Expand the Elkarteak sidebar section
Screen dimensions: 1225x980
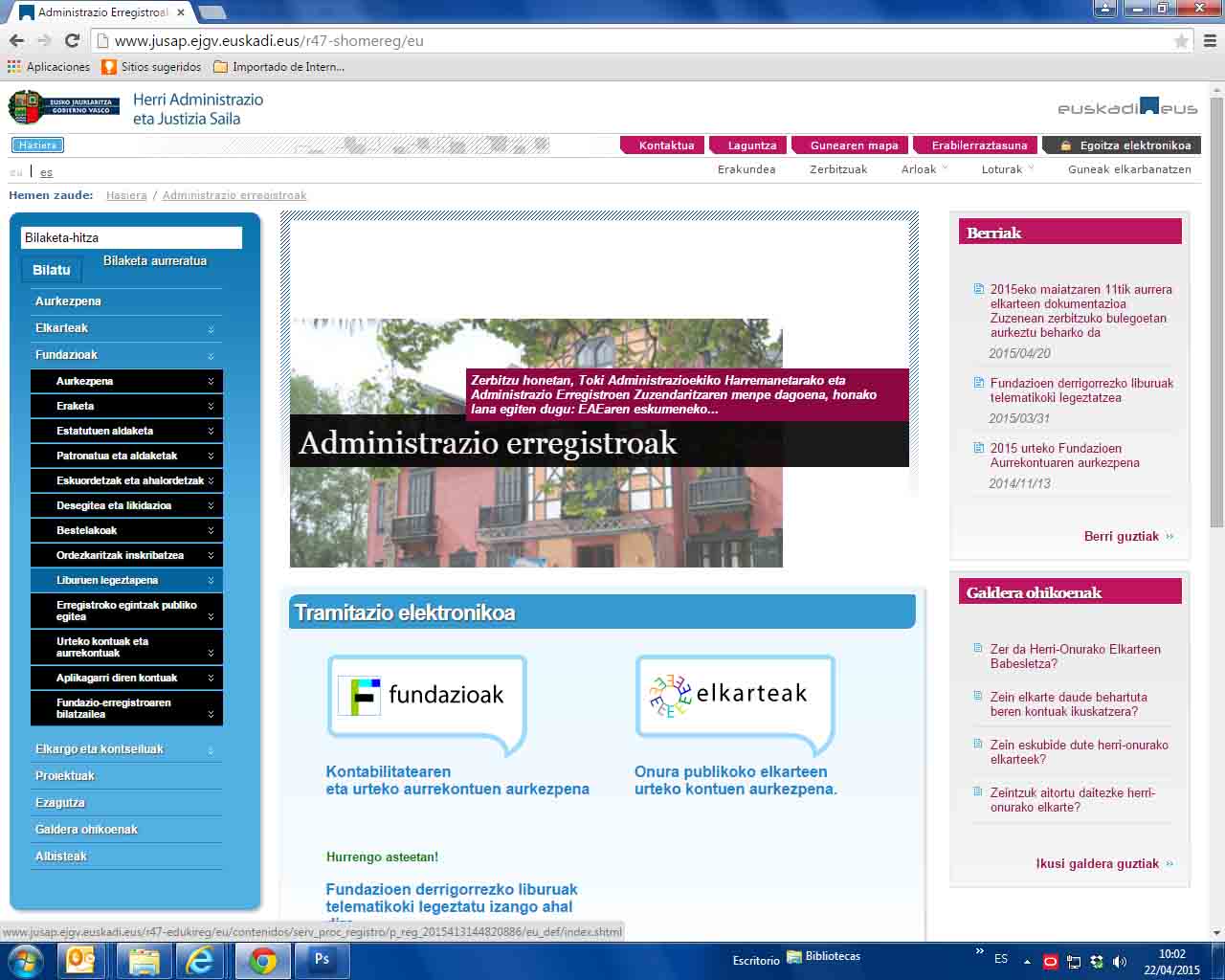[x=125, y=328]
